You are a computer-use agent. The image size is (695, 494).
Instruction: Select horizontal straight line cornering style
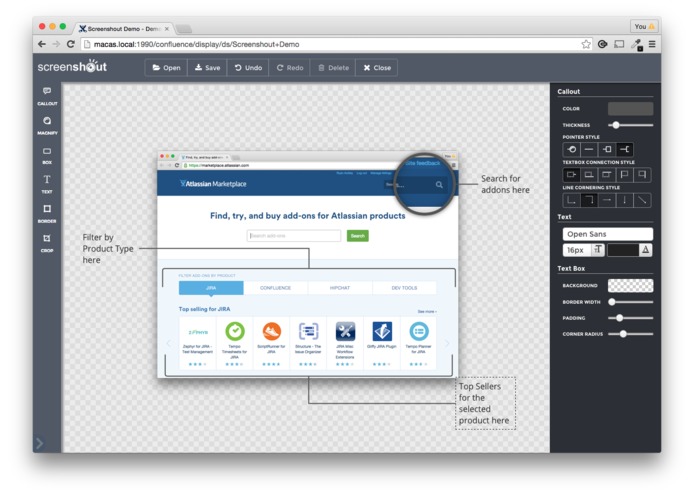tap(606, 200)
